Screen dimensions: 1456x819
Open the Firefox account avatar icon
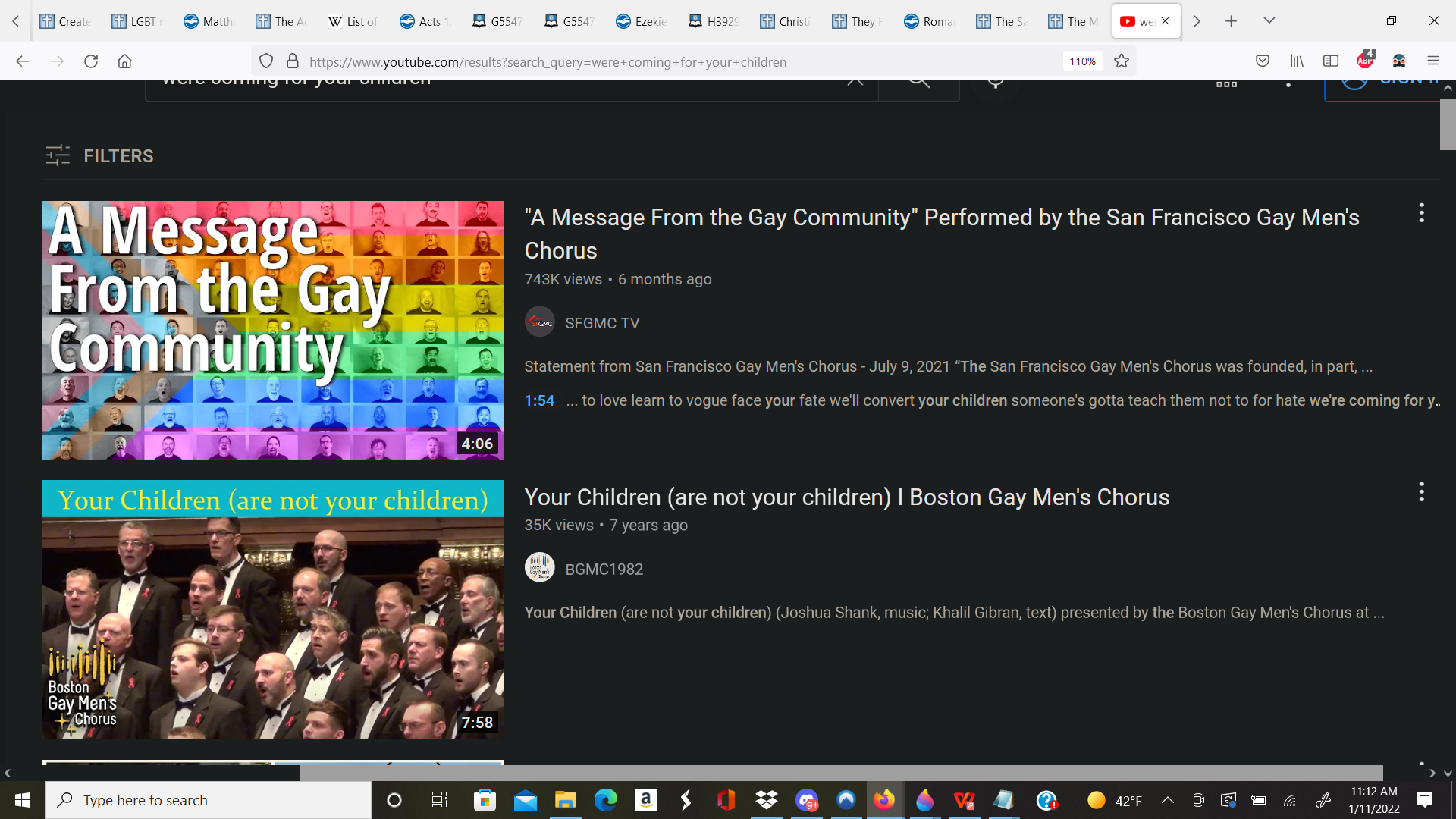click(1399, 61)
